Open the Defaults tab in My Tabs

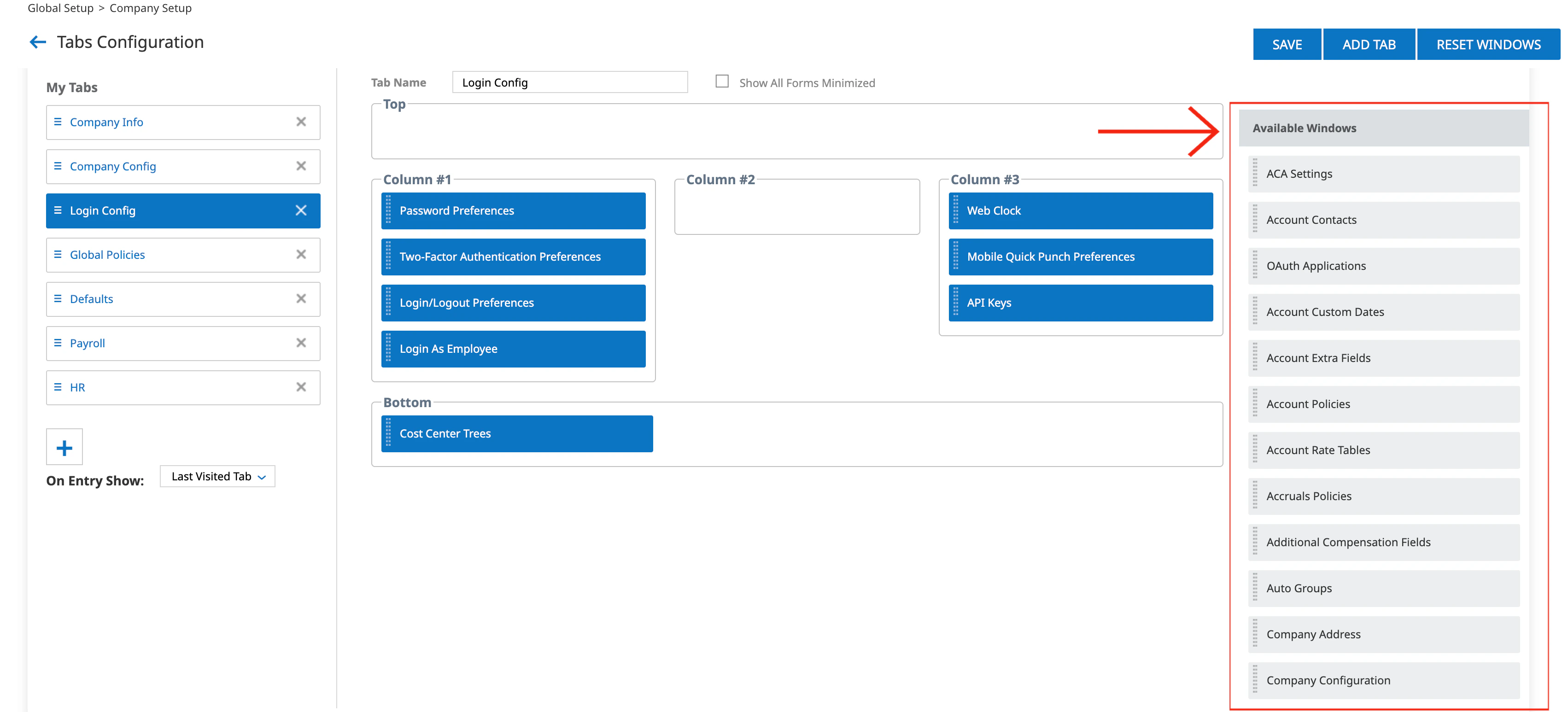pos(91,299)
